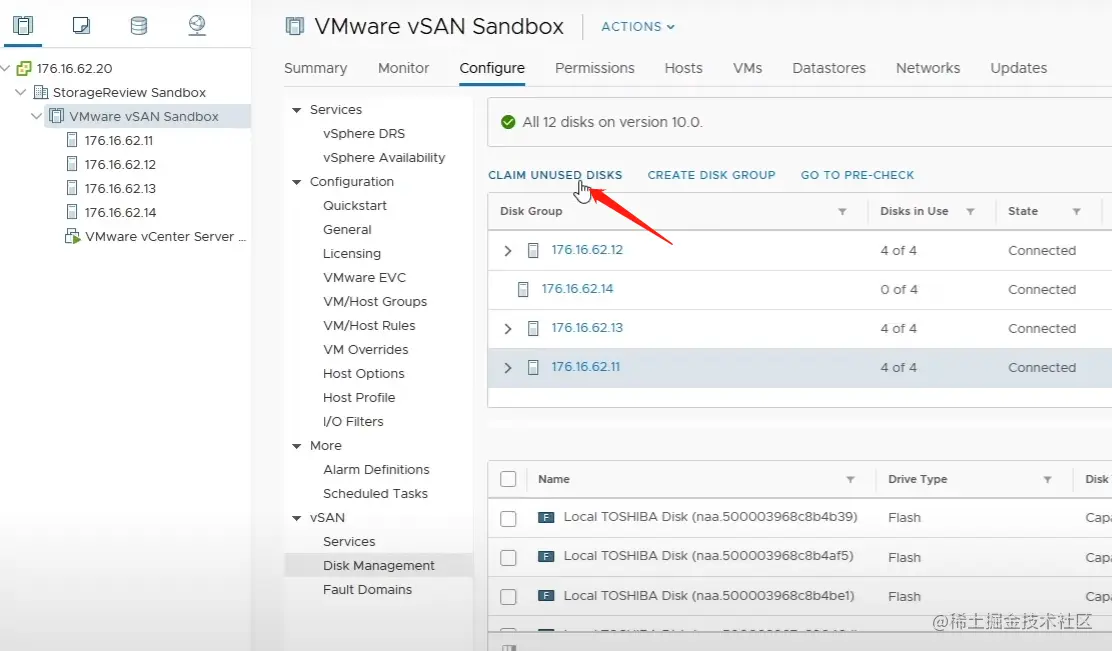Collapse the vSAN section
This screenshot has width=1112, height=651.
coord(296,518)
